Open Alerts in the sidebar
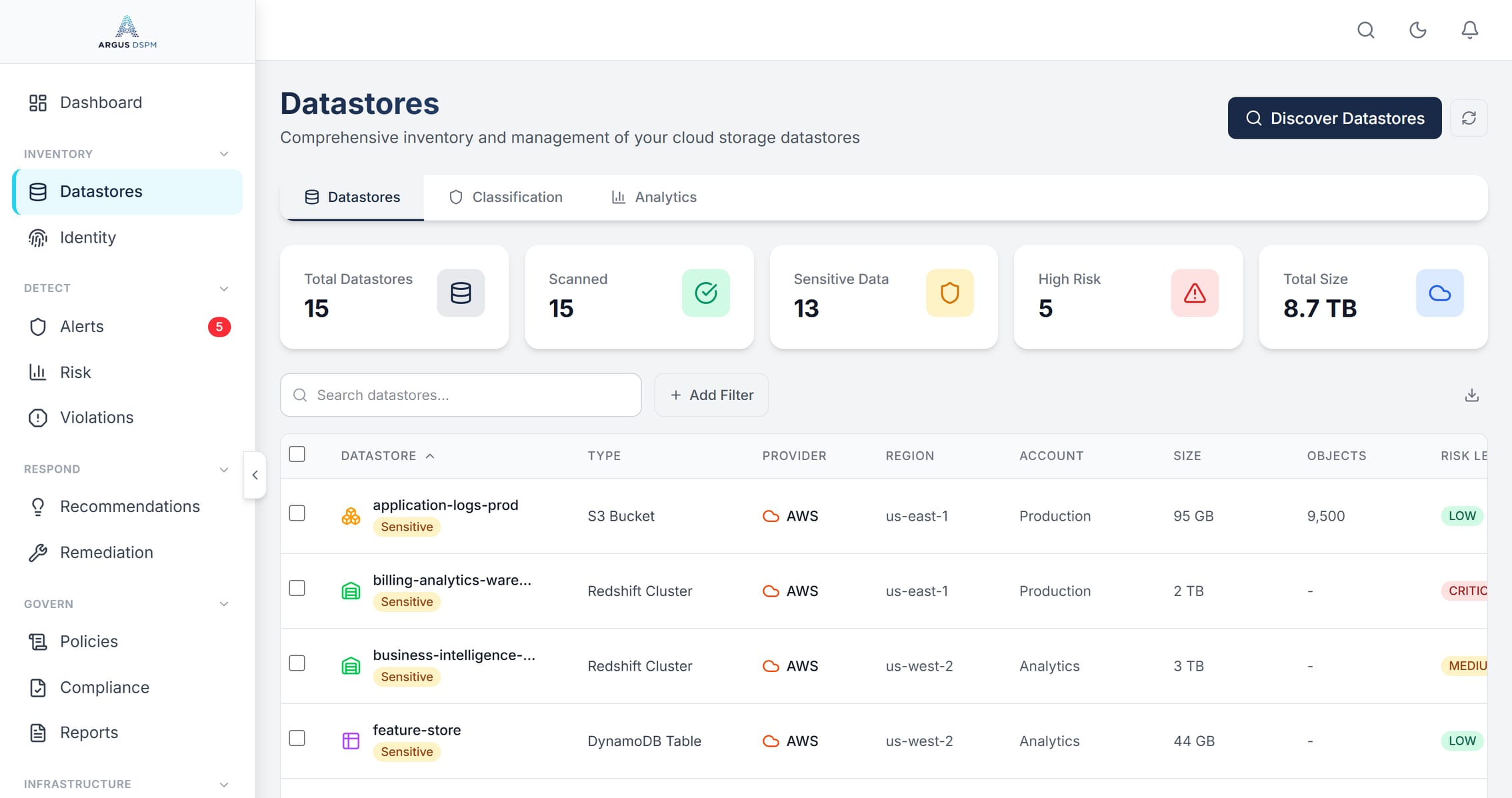 (x=127, y=327)
